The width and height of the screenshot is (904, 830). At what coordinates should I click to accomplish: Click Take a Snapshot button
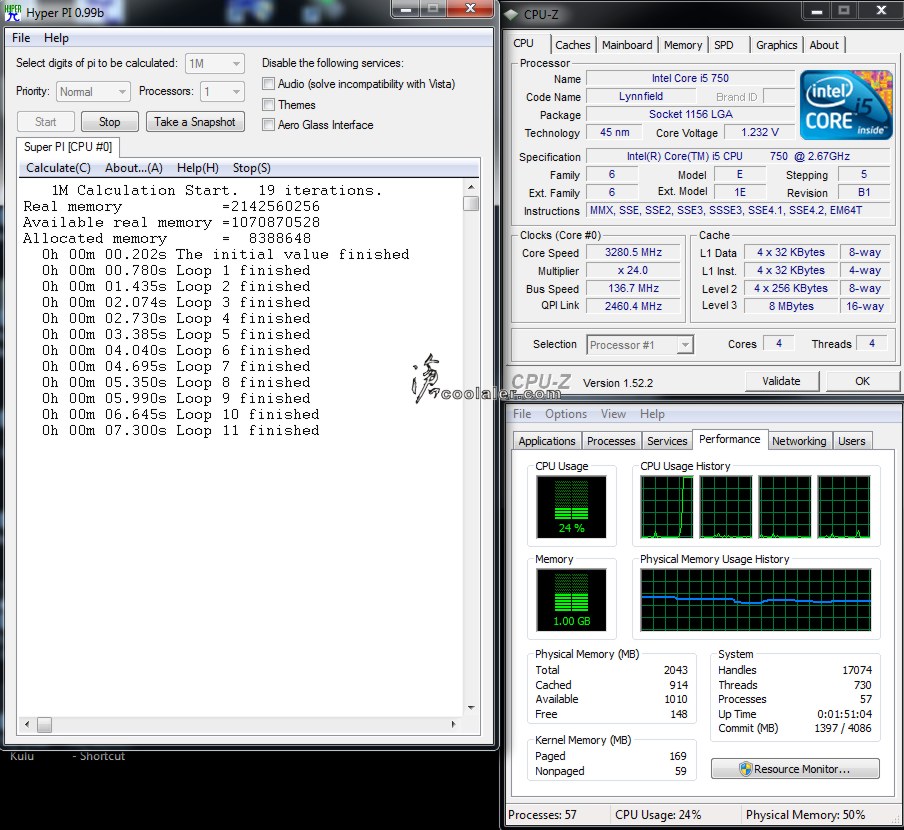[x=195, y=122]
